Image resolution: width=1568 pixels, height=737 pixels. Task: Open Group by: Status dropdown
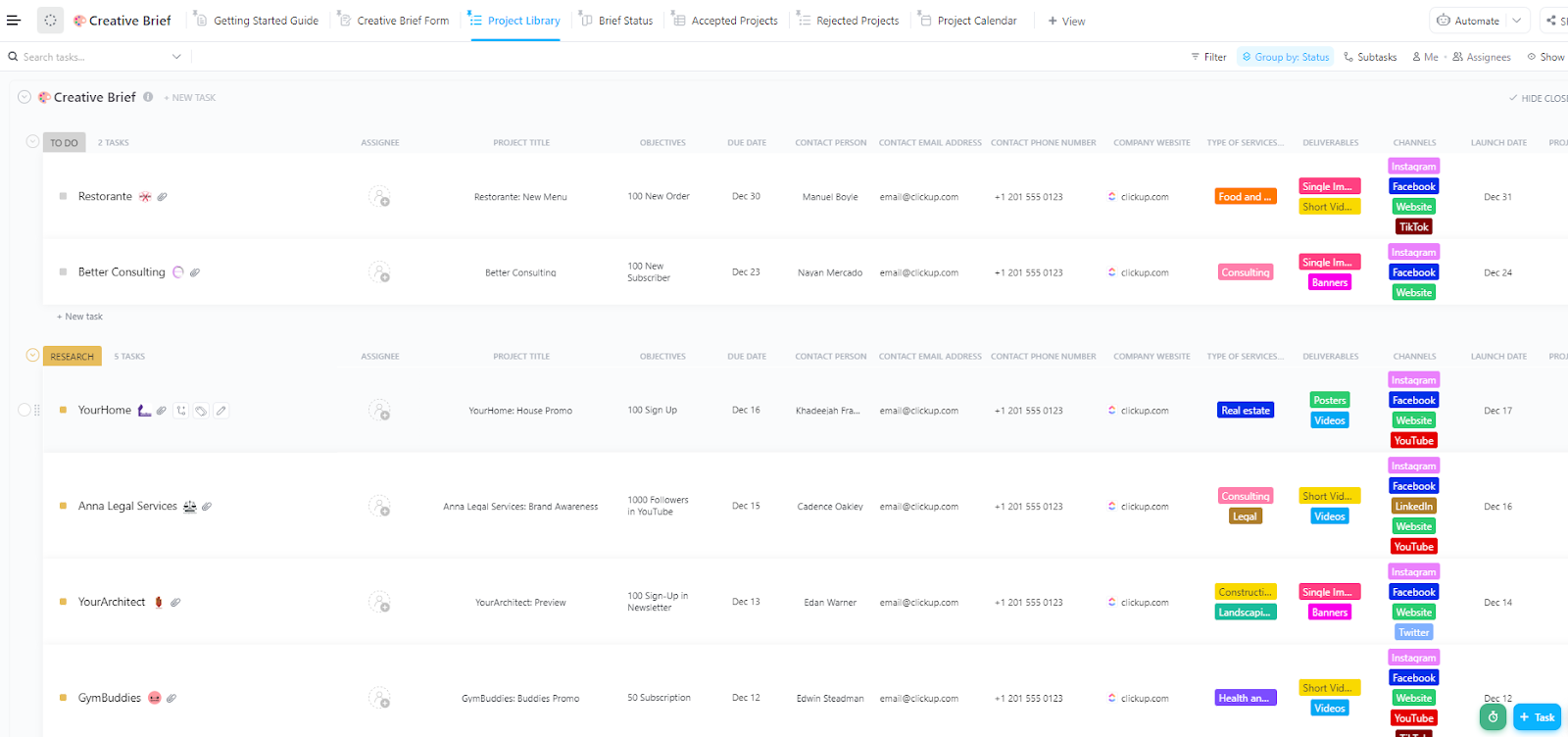(1286, 57)
